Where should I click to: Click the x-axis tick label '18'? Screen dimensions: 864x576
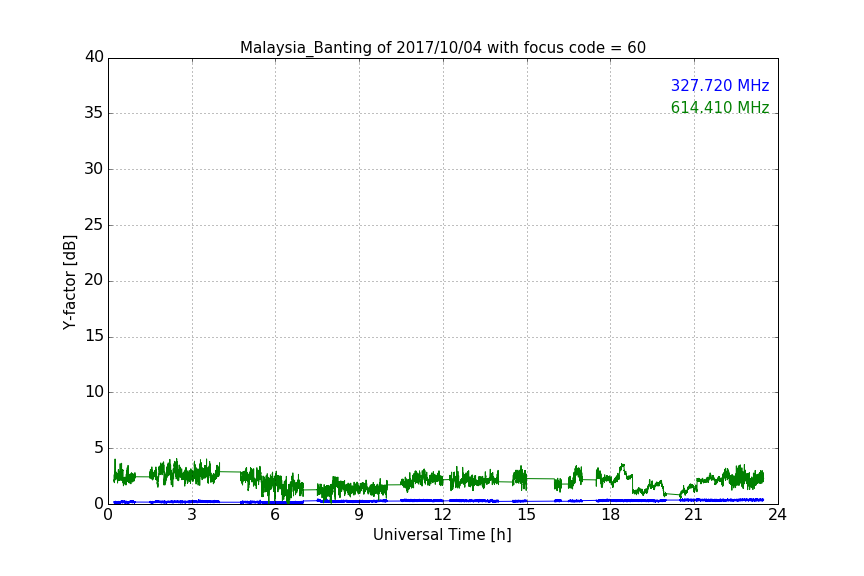coord(611,515)
